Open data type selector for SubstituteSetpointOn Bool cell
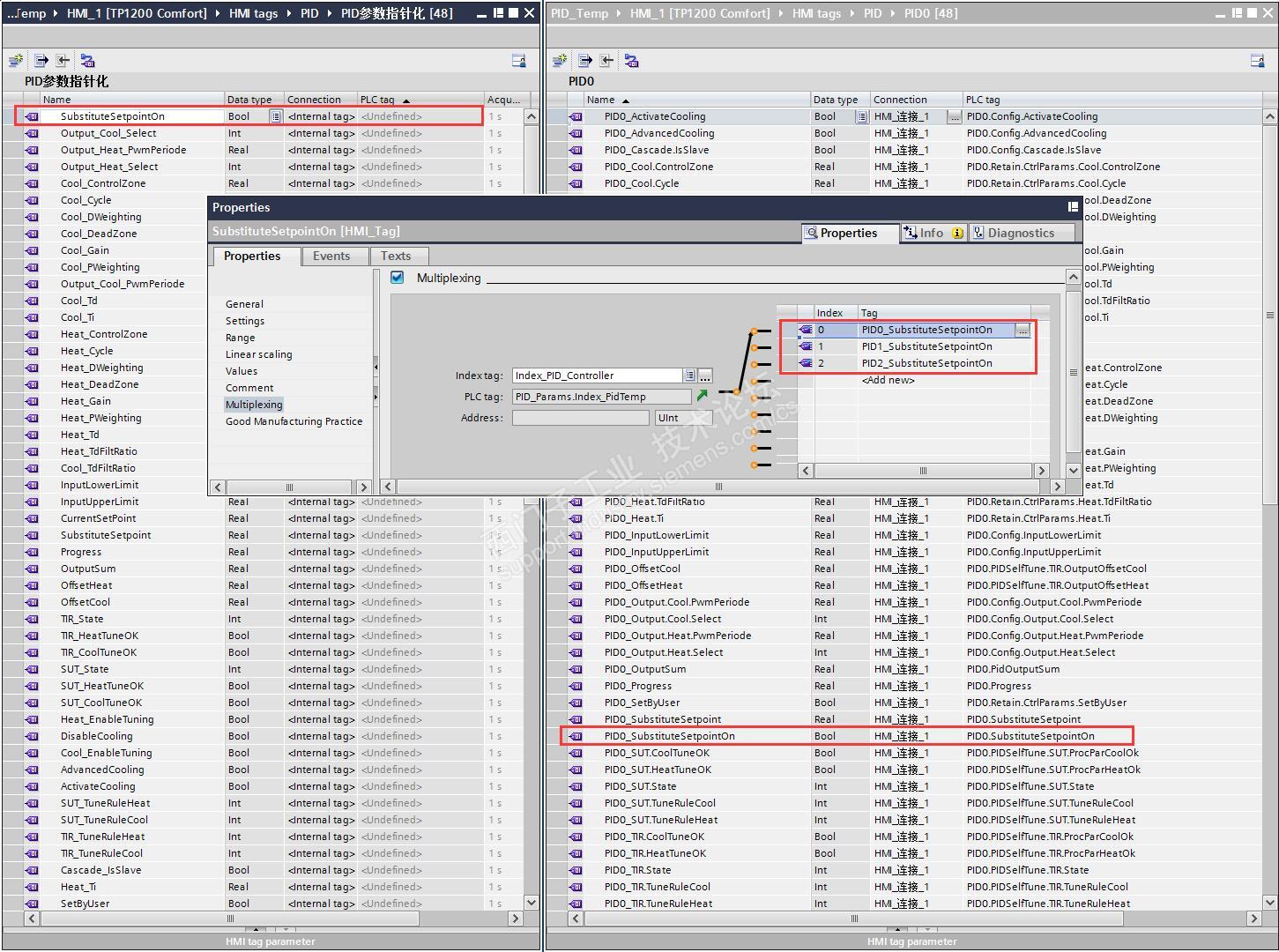 pyautogui.click(x=276, y=116)
